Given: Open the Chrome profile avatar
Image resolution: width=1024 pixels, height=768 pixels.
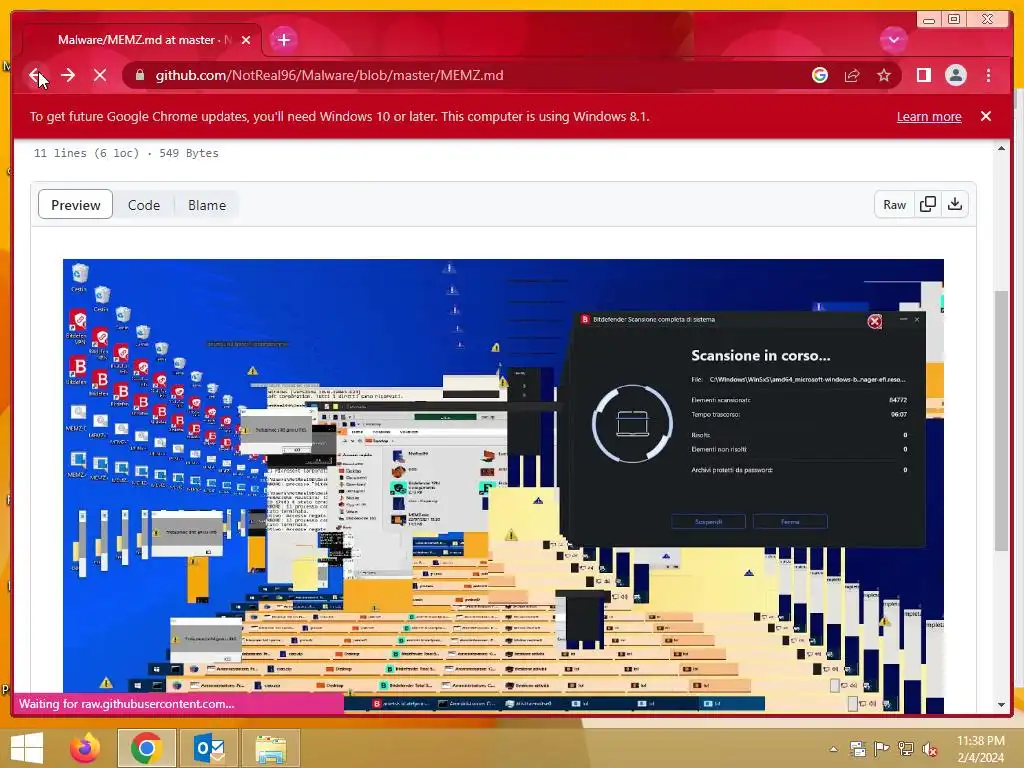Looking at the screenshot, I should pyautogui.click(x=955, y=75).
